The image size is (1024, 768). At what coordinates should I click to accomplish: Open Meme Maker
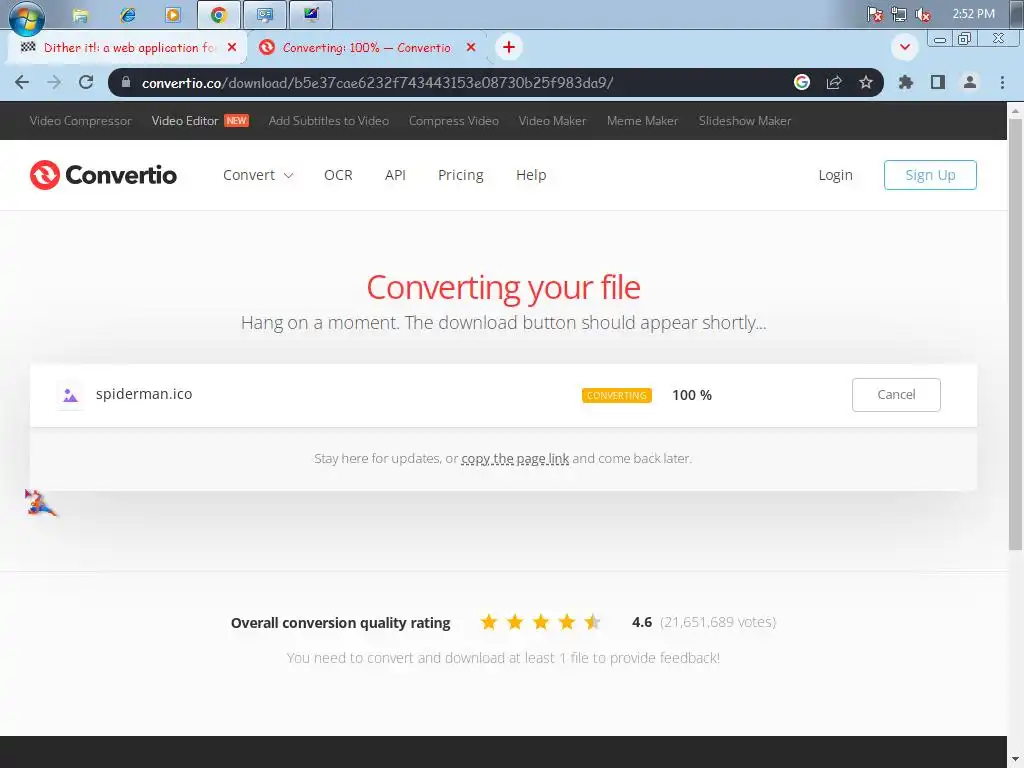pos(642,121)
